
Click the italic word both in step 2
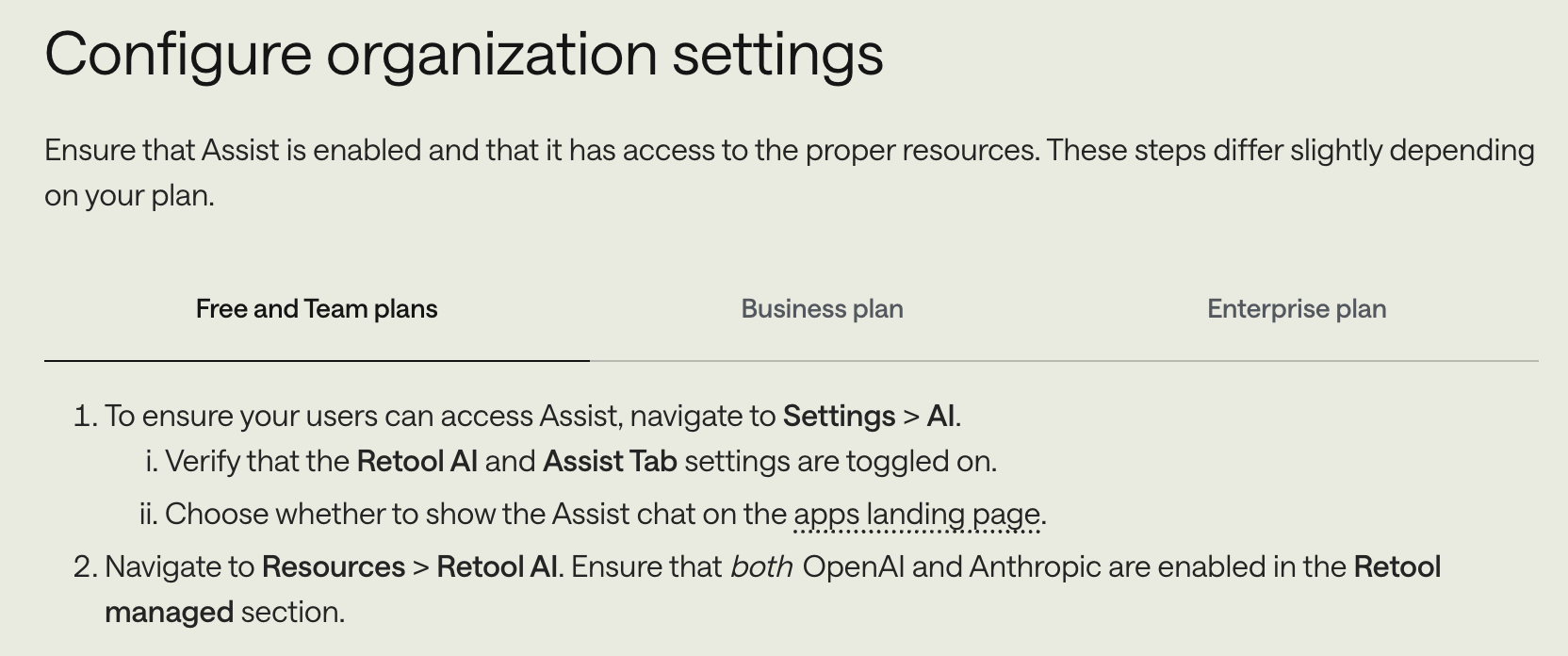pos(760,567)
